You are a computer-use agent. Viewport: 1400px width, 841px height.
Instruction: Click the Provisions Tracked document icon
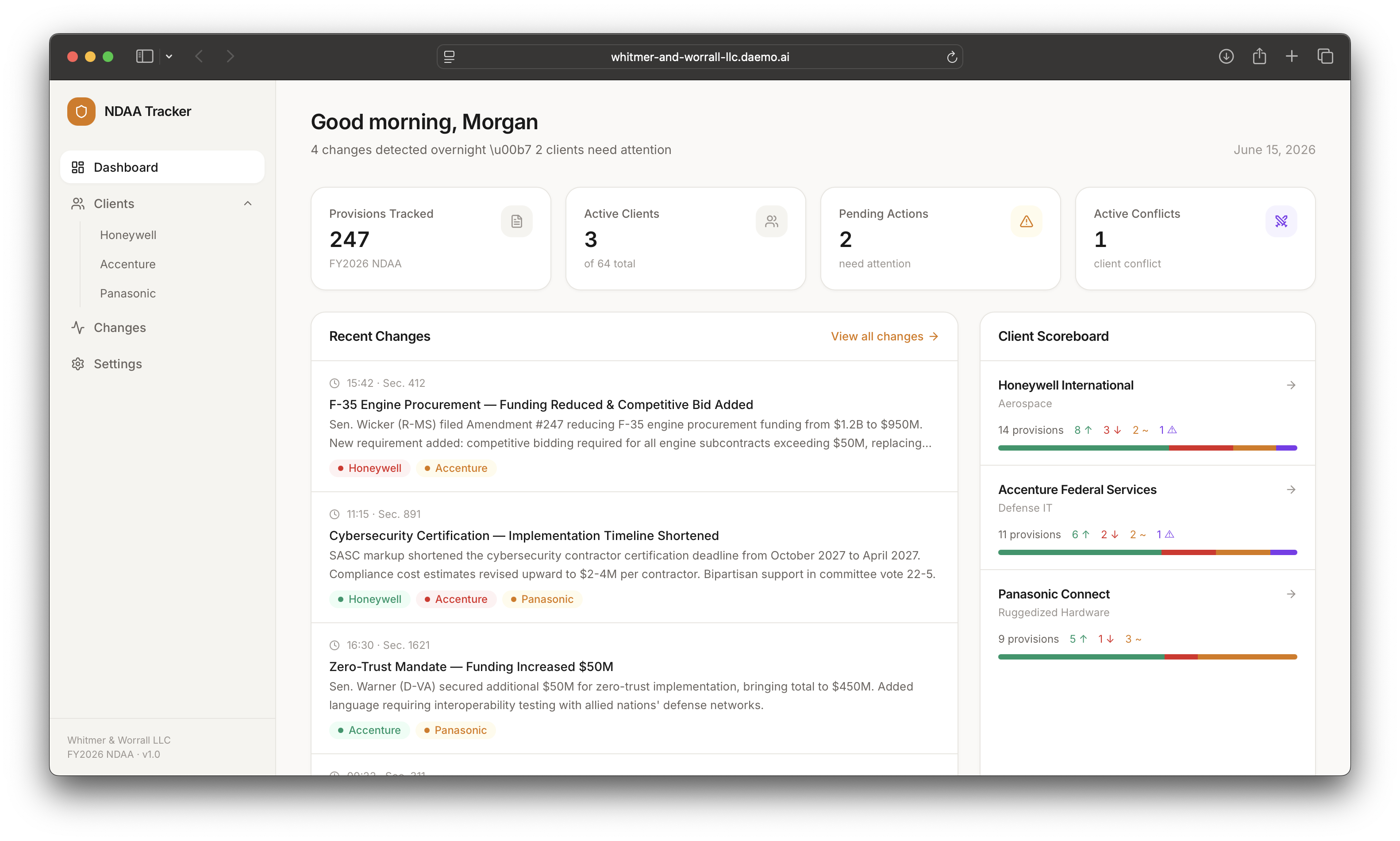point(516,221)
